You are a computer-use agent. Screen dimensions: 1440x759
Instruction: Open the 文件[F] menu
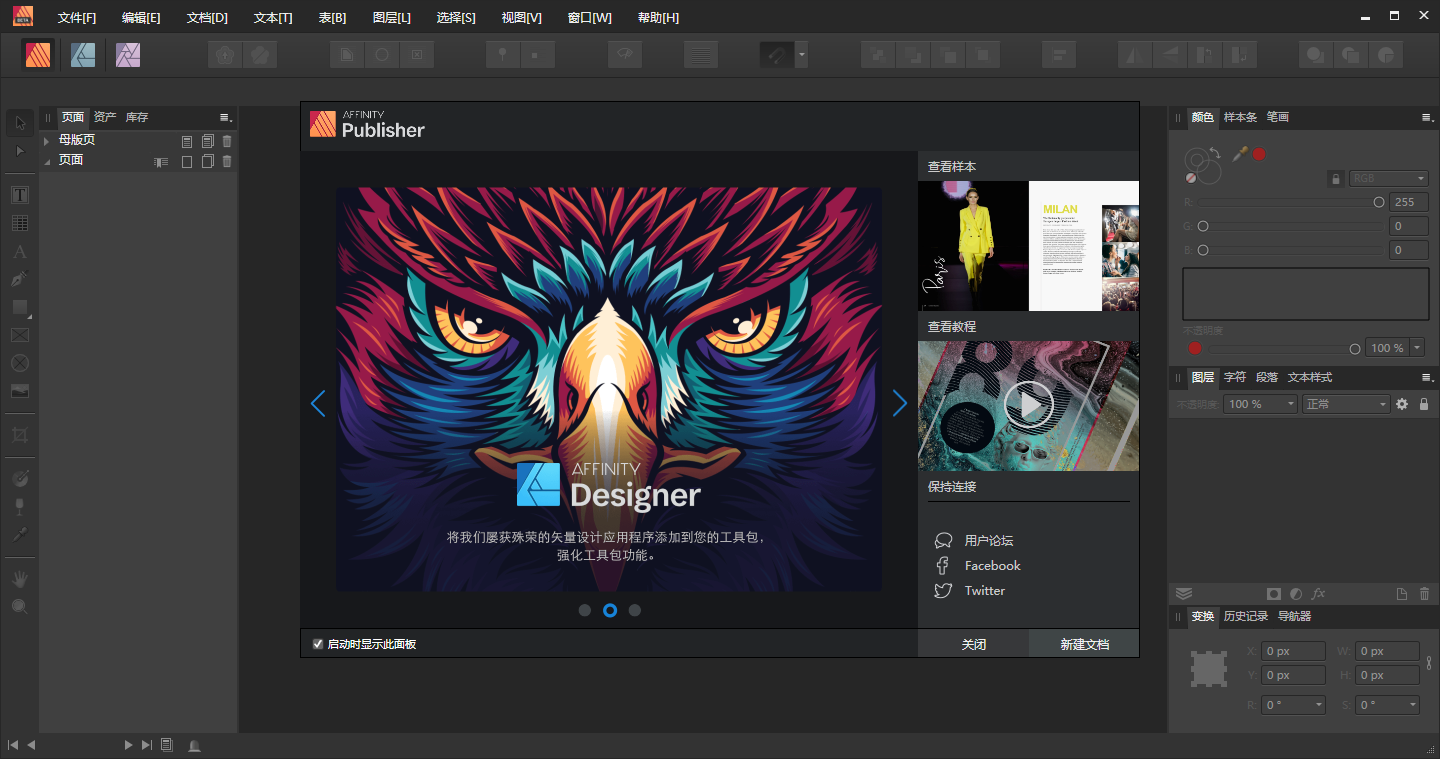77,18
